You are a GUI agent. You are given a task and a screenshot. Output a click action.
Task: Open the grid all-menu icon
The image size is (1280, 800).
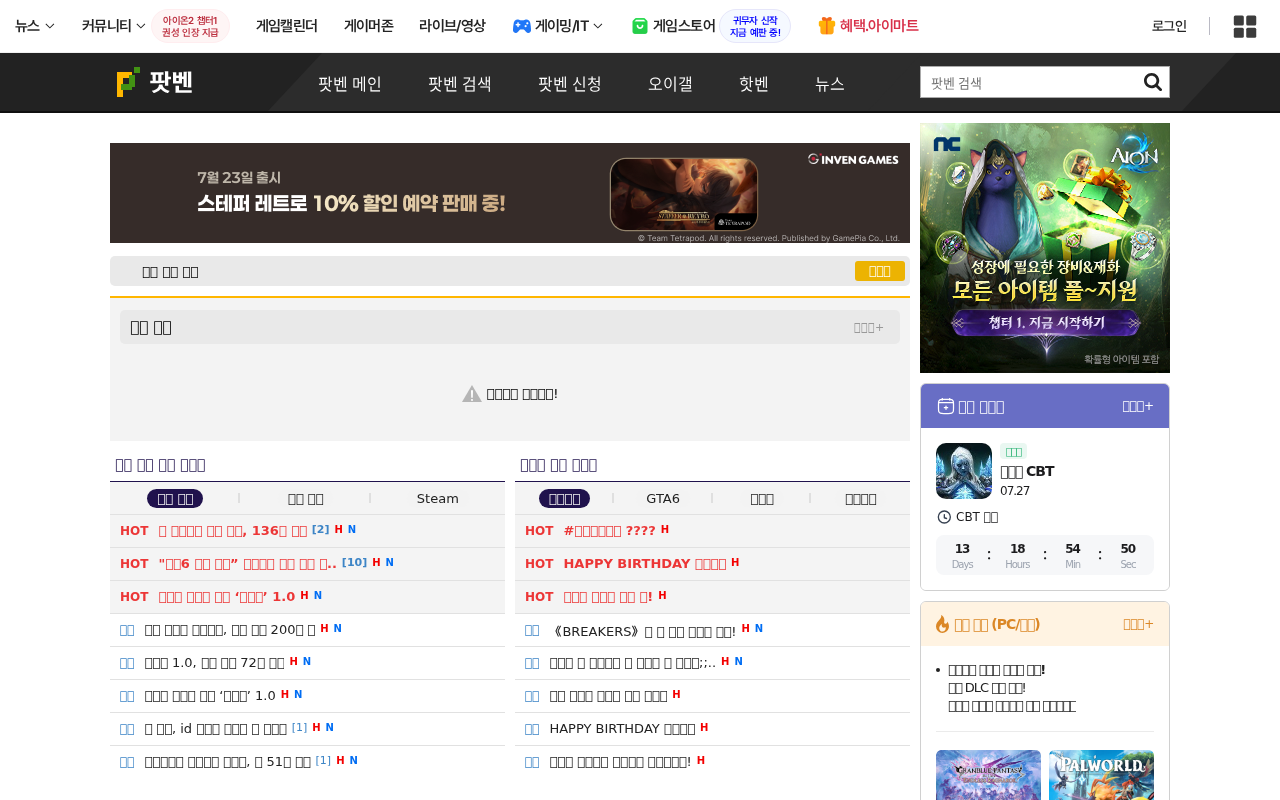click(1245, 26)
